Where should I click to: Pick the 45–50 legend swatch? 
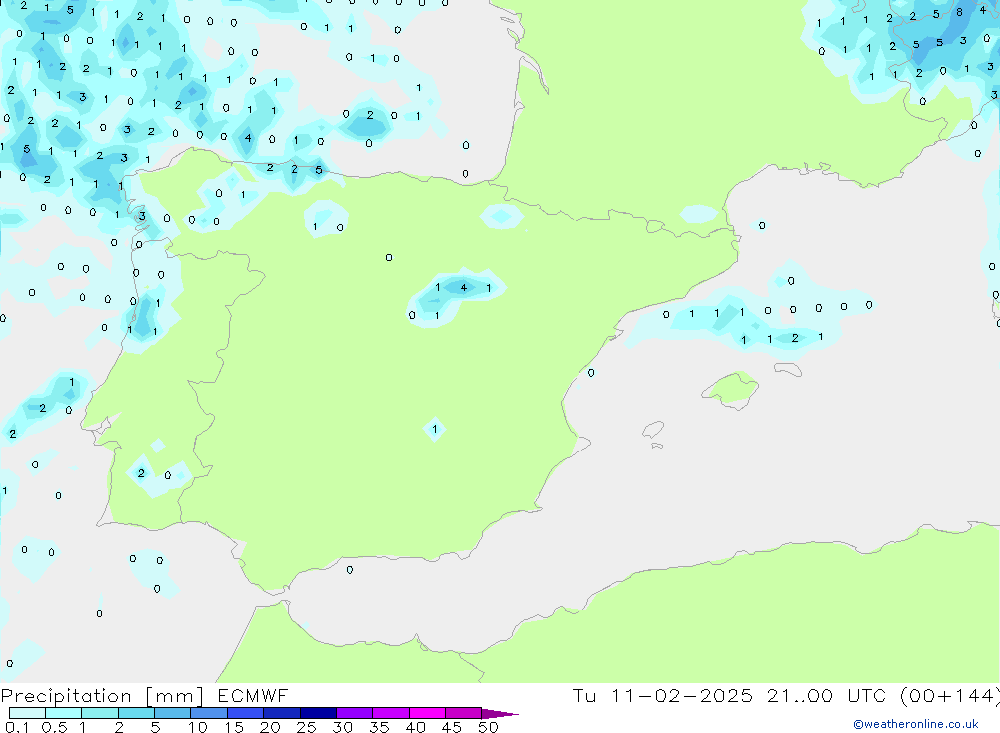point(463,713)
